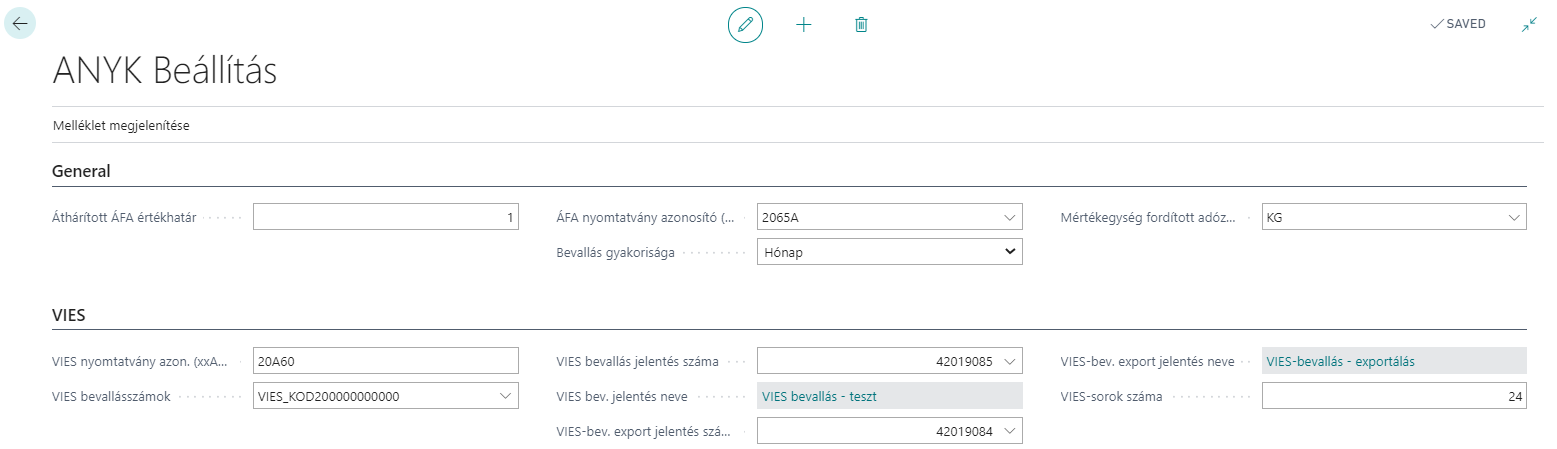The height and width of the screenshot is (449, 1557).
Task: Click the pencil edit icon
Action: [x=745, y=24]
